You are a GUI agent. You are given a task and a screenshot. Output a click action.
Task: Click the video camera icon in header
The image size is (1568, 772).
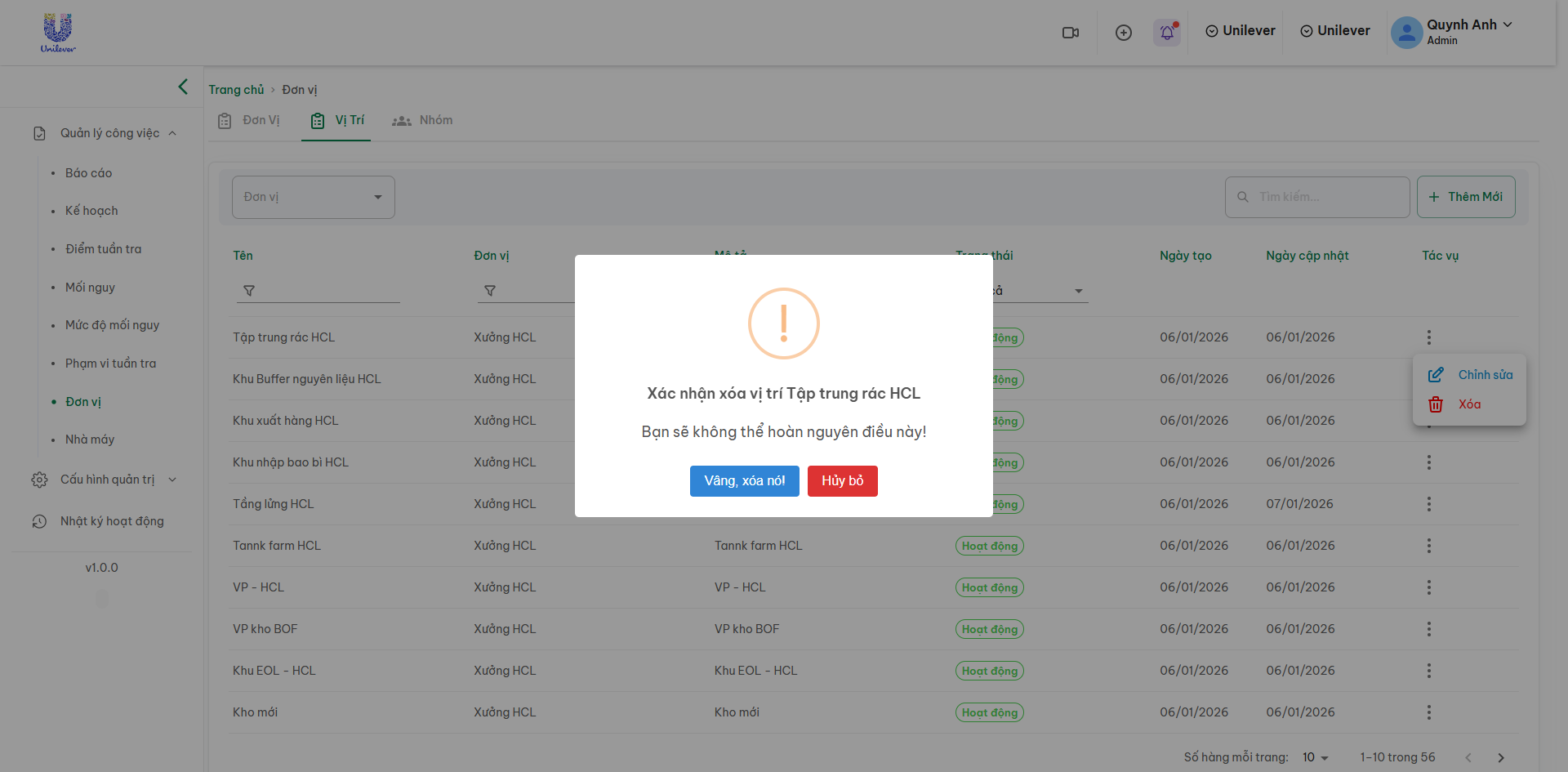[x=1070, y=33]
